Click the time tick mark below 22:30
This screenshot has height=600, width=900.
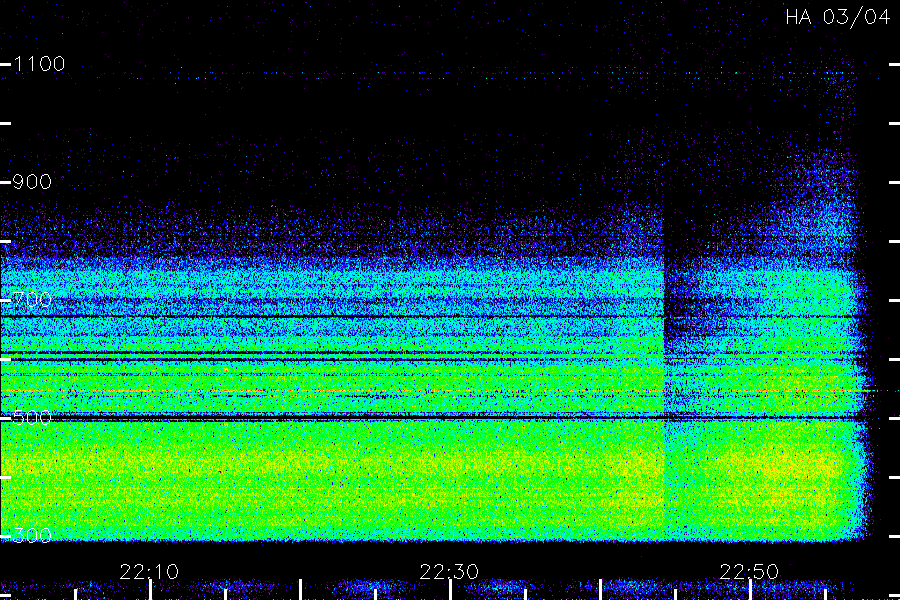click(x=451, y=590)
